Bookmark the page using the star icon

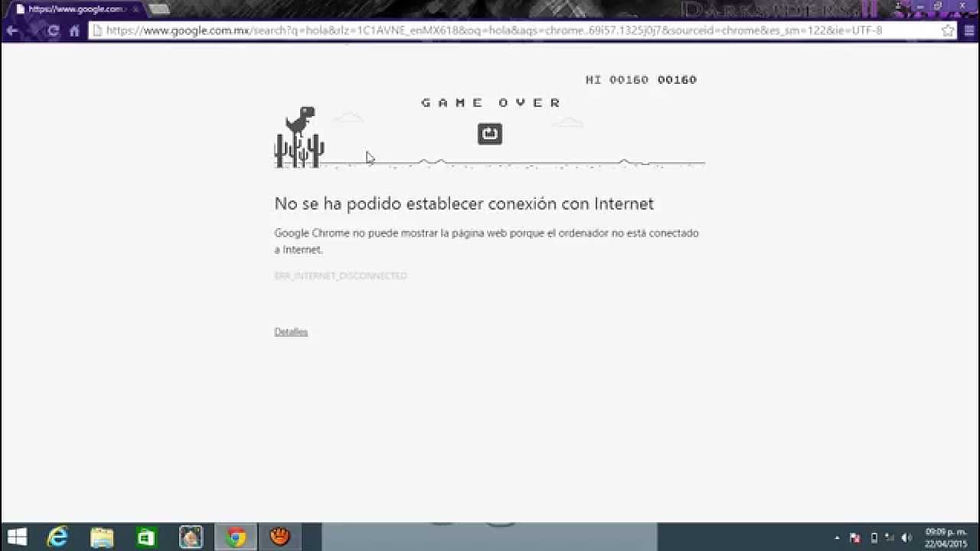[948, 31]
